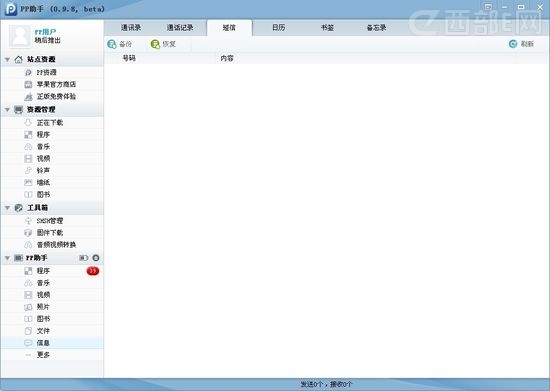Maximize the PP助手 window
This screenshot has width=550, height=391.
pos(521,7)
